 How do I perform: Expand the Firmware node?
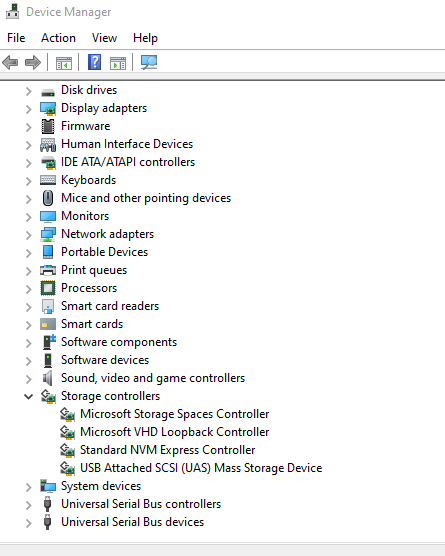(x=29, y=127)
